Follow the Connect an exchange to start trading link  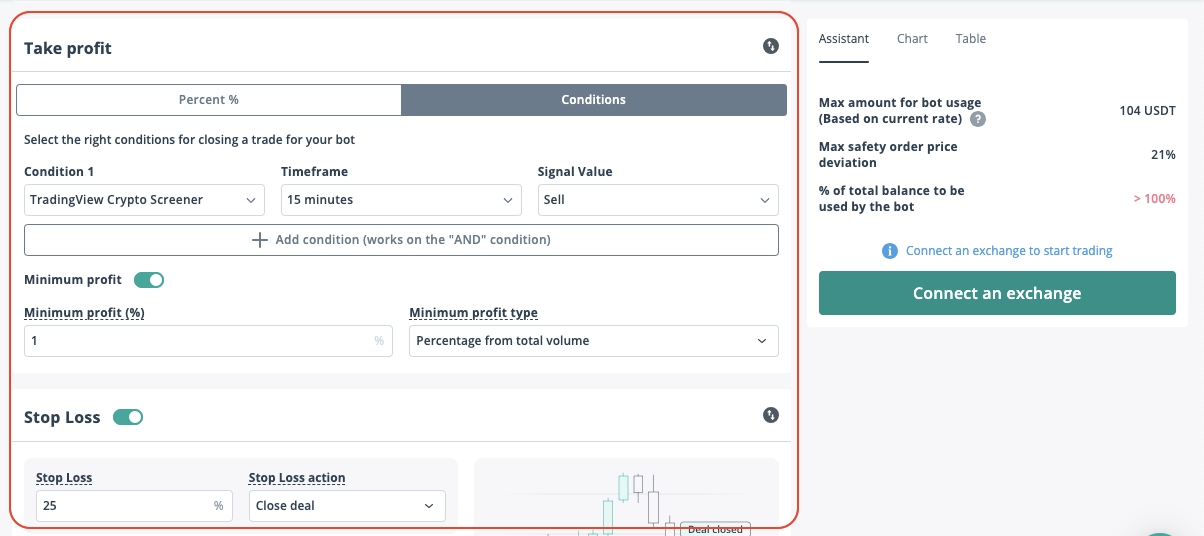(1009, 251)
